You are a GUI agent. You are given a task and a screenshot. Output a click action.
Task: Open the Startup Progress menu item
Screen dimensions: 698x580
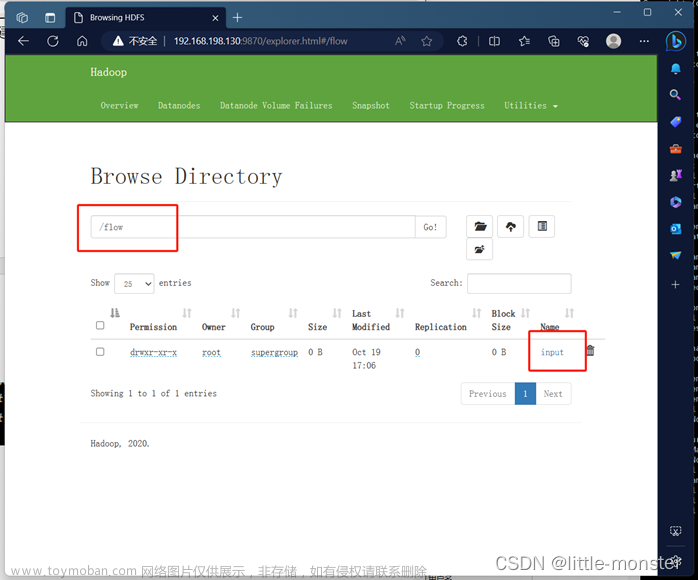(447, 105)
